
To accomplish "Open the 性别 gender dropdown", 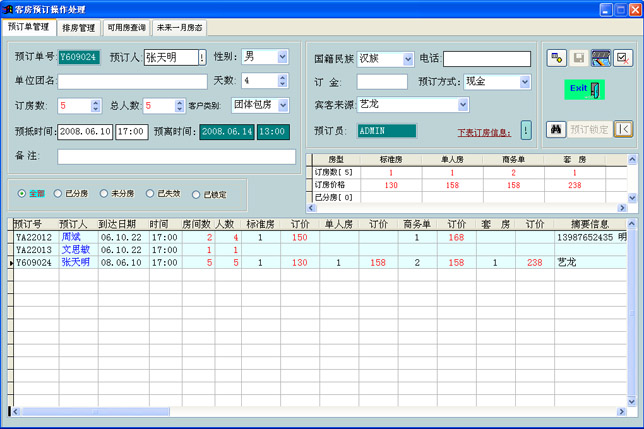I will 281,57.
